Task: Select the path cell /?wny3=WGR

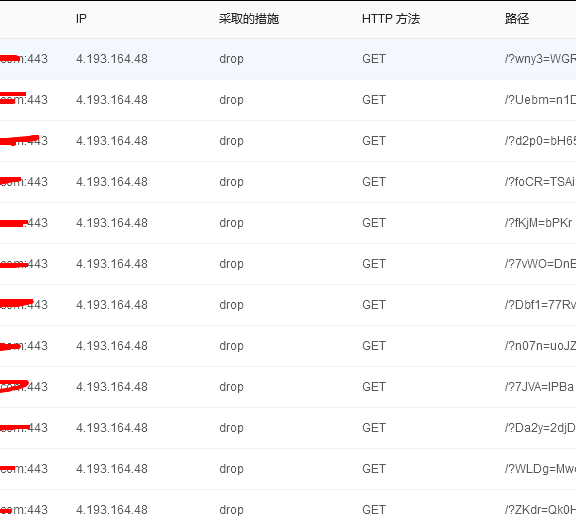Action: pyautogui.click(x=540, y=59)
